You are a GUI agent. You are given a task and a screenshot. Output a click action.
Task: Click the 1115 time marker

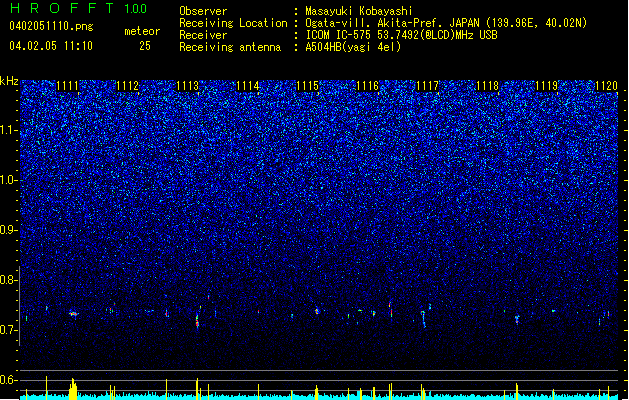tap(307, 85)
